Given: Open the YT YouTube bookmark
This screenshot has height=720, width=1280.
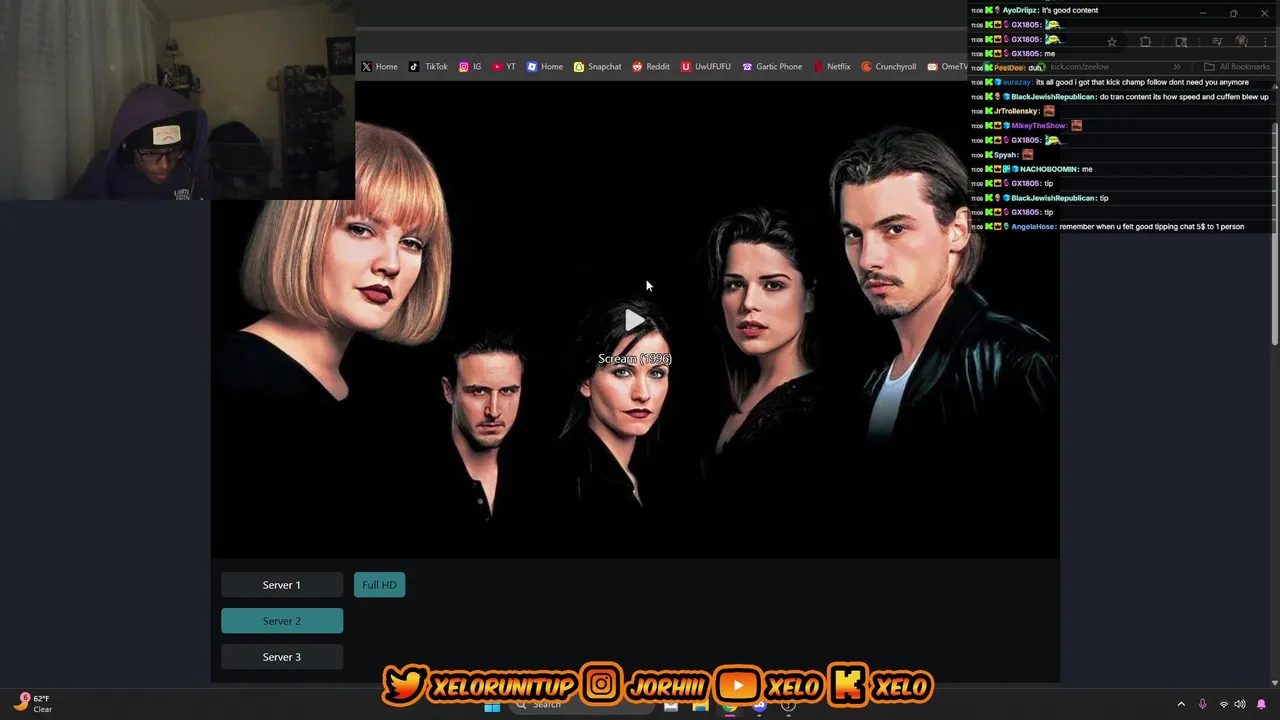Looking at the screenshot, I should (504, 67).
